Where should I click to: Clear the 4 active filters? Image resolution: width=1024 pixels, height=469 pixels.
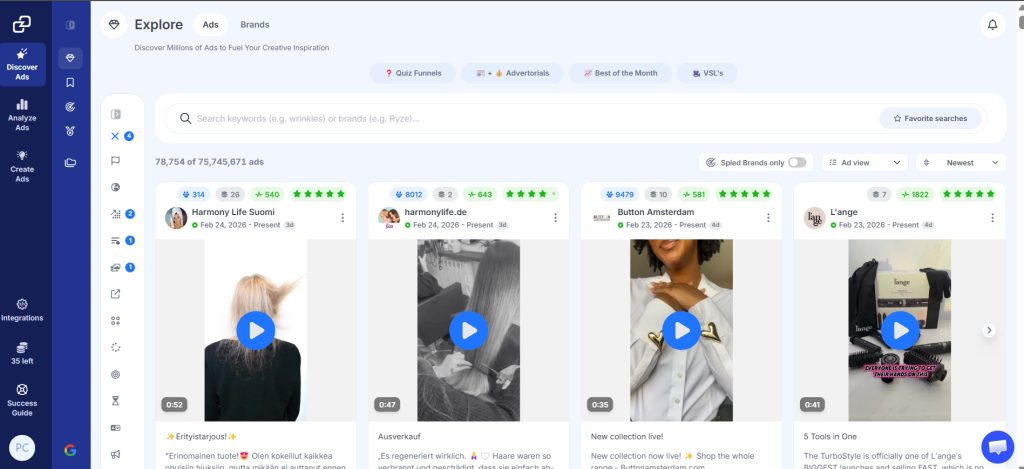(x=115, y=136)
